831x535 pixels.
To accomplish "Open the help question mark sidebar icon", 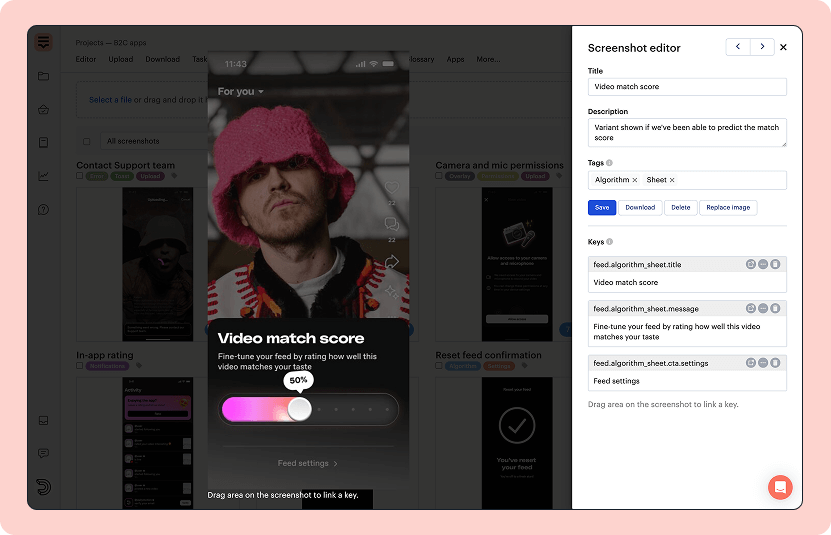I will tap(43, 209).
